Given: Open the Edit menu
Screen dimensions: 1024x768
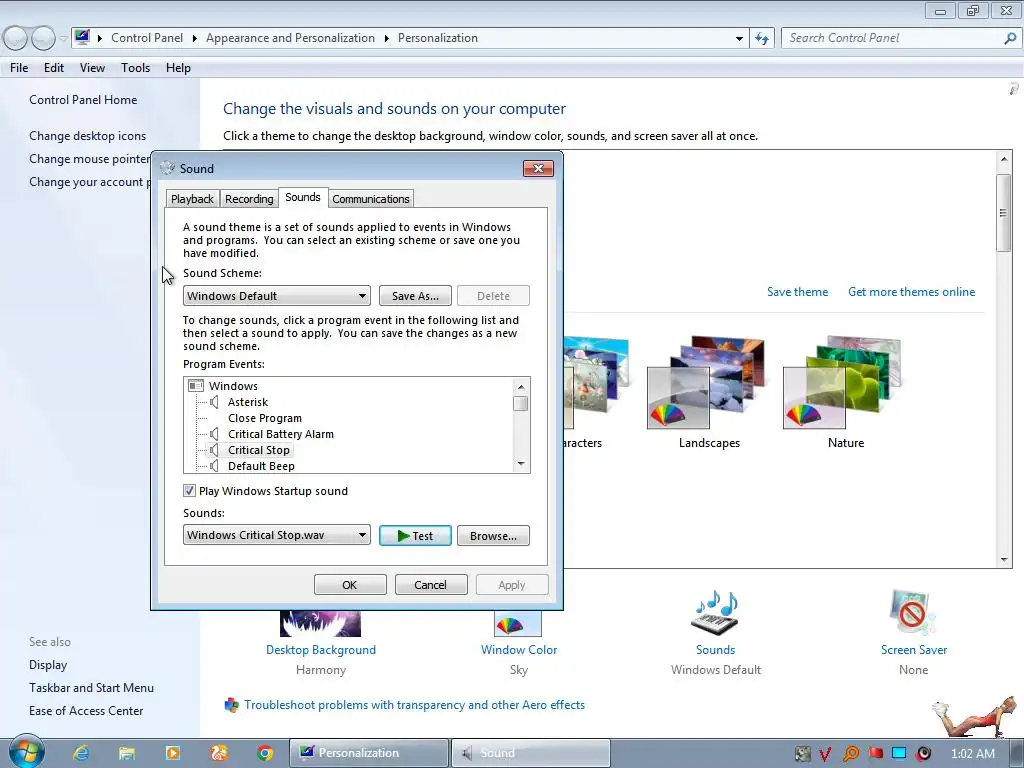Looking at the screenshot, I should point(54,68).
